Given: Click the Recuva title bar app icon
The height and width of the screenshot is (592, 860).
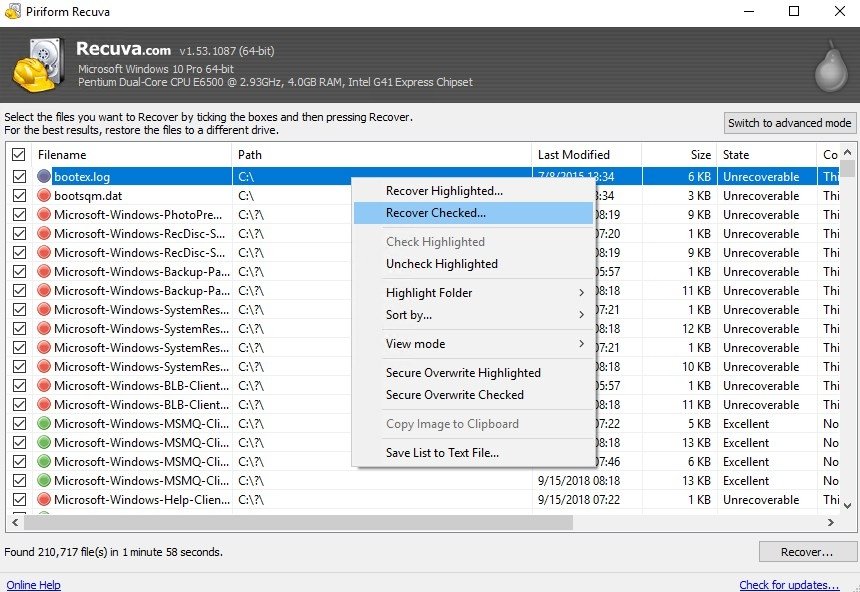Looking at the screenshot, I should click(x=13, y=11).
